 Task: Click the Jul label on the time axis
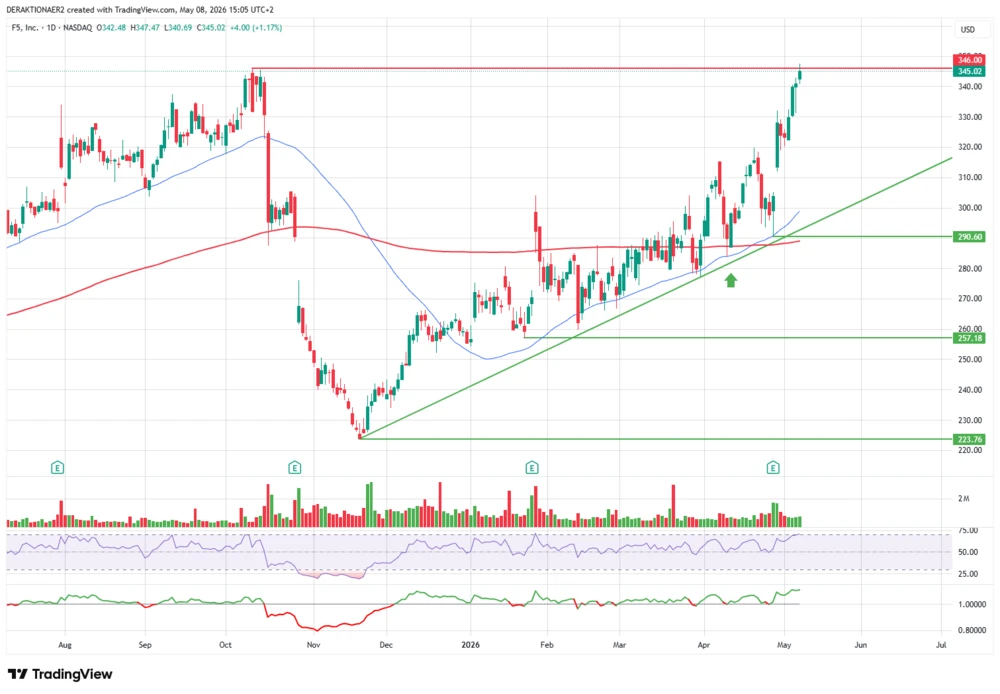pos(941,645)
